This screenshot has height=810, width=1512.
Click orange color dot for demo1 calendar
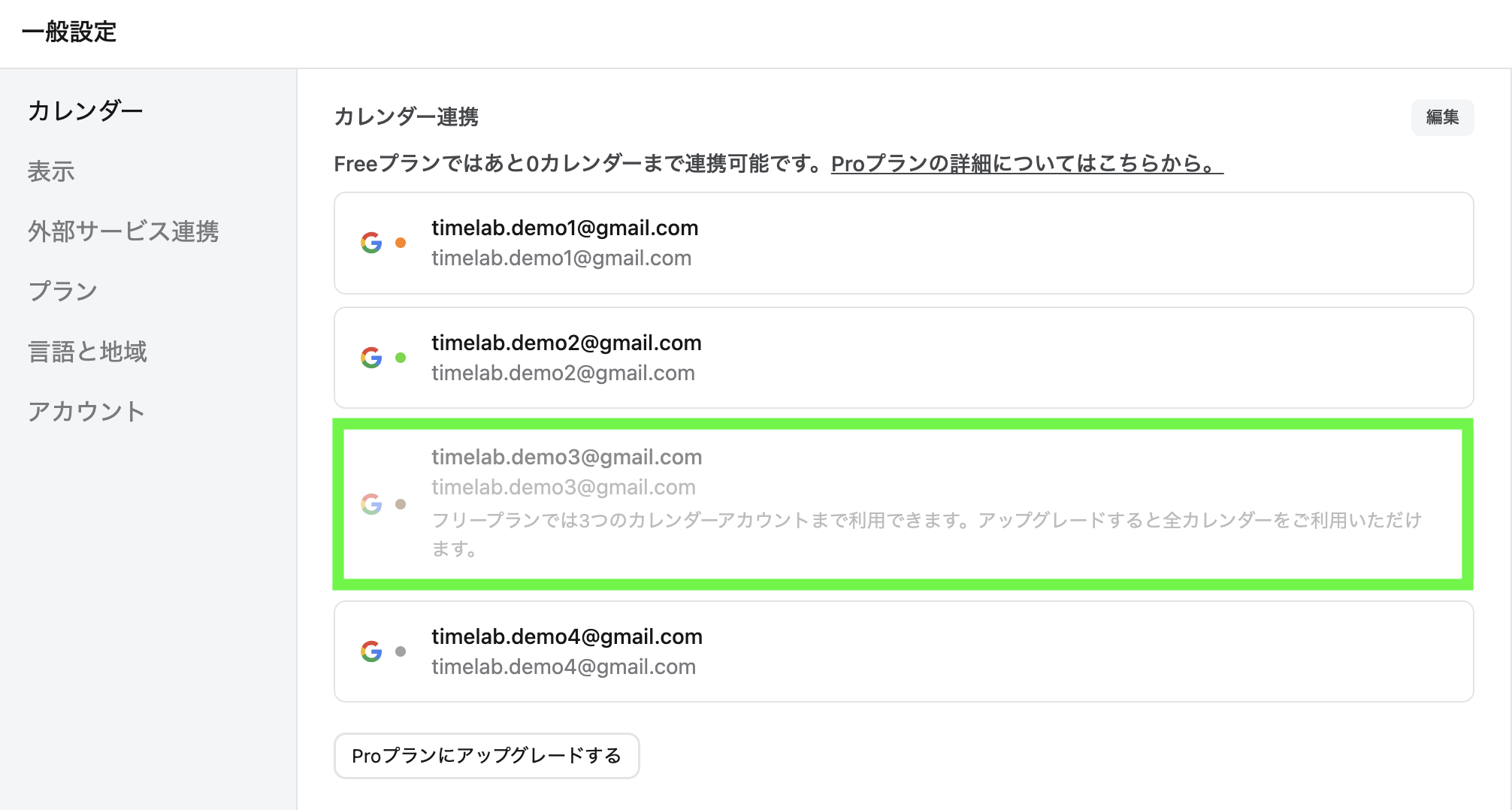tap(401, 243)
